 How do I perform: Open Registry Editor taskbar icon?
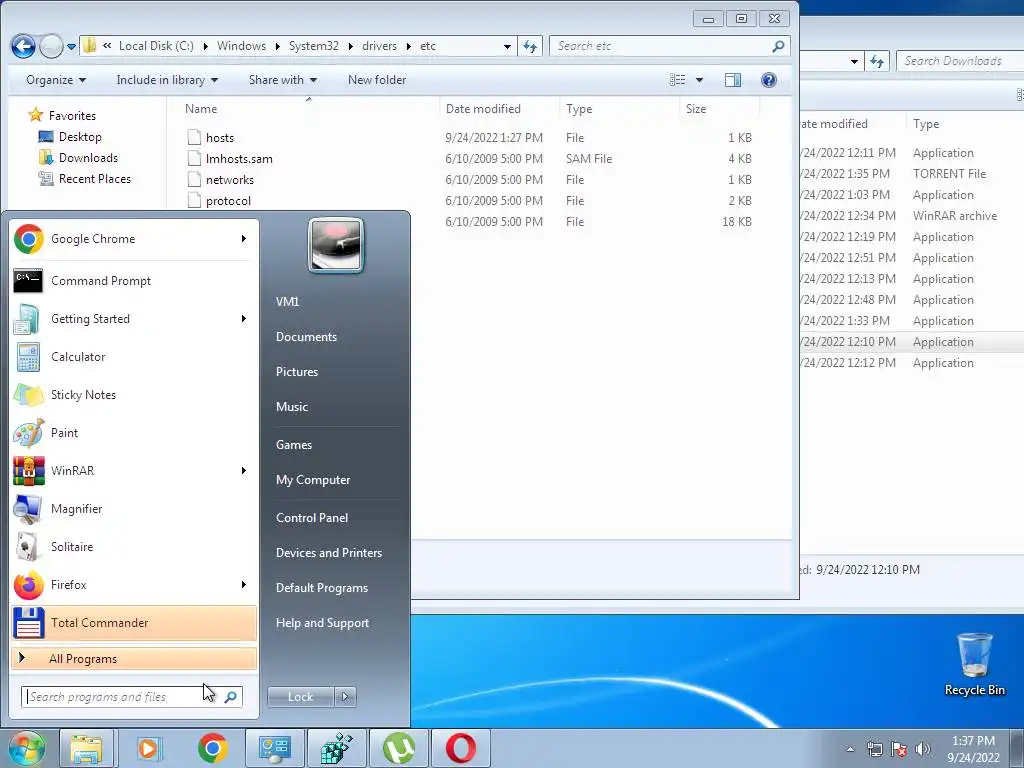click(x=336, y=748)
